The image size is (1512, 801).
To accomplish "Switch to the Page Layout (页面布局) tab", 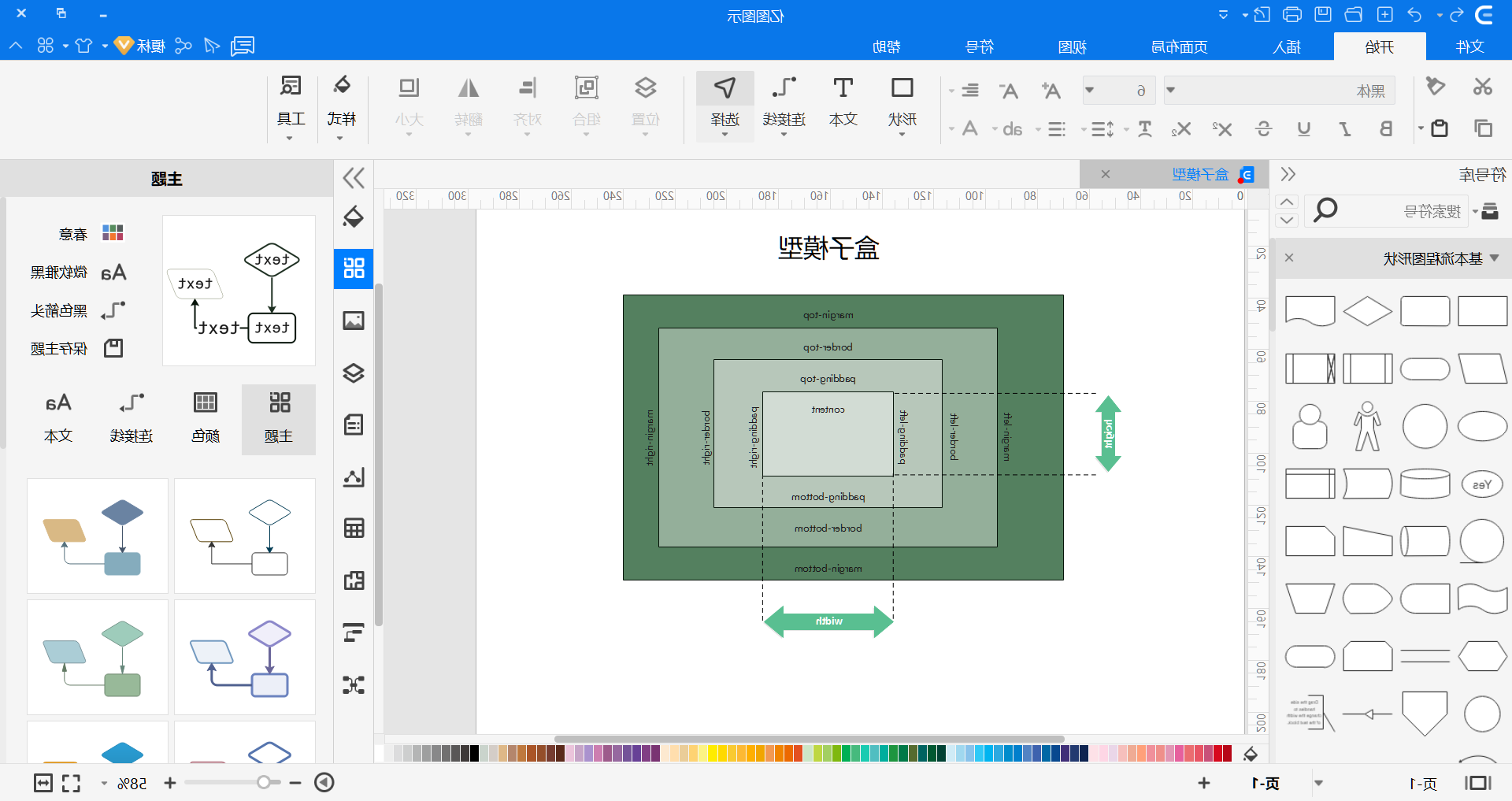I will (1180, 46).
